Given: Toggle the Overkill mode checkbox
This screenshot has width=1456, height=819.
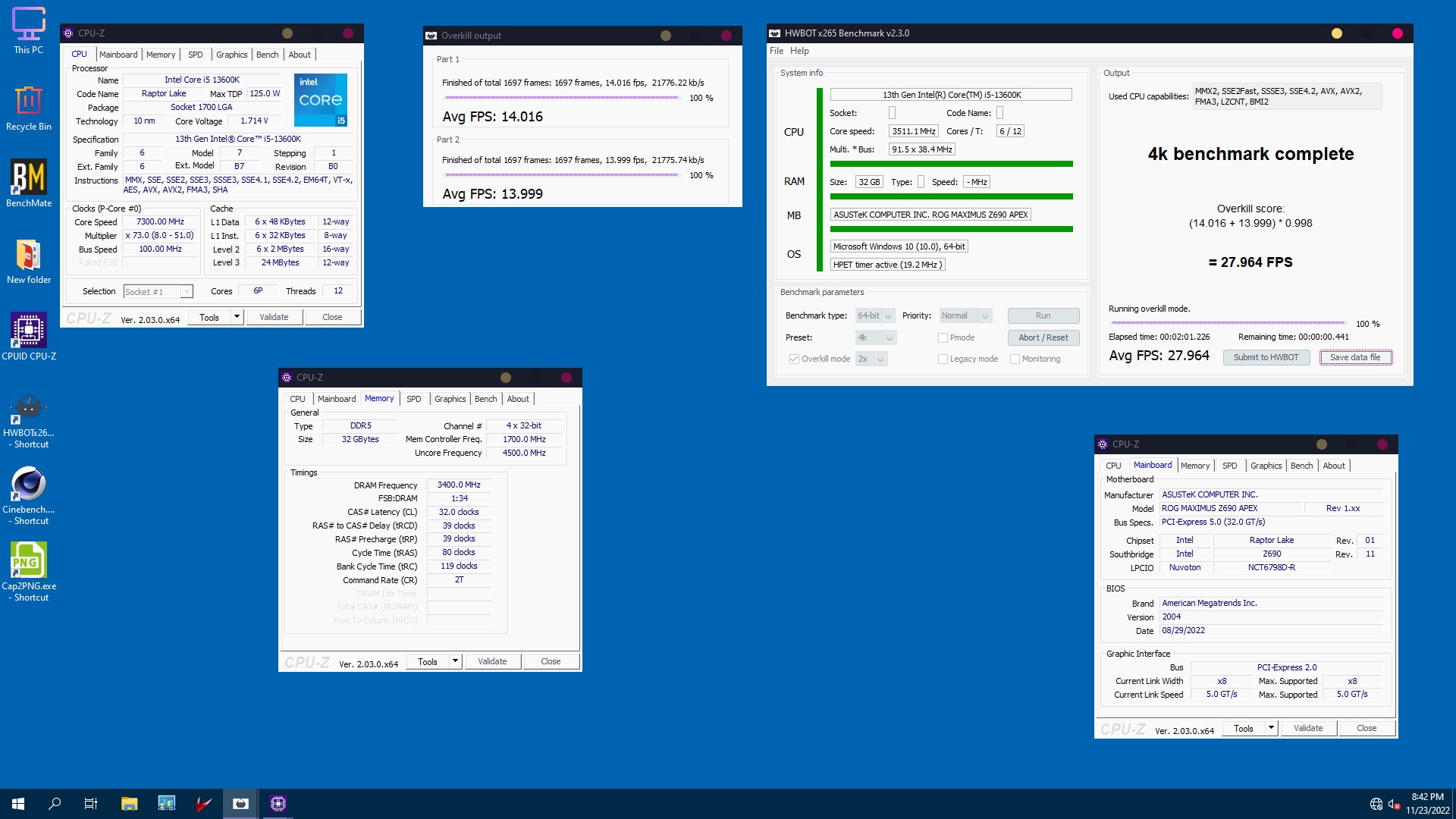Looking at the screenshot, I should pos(794,359).
